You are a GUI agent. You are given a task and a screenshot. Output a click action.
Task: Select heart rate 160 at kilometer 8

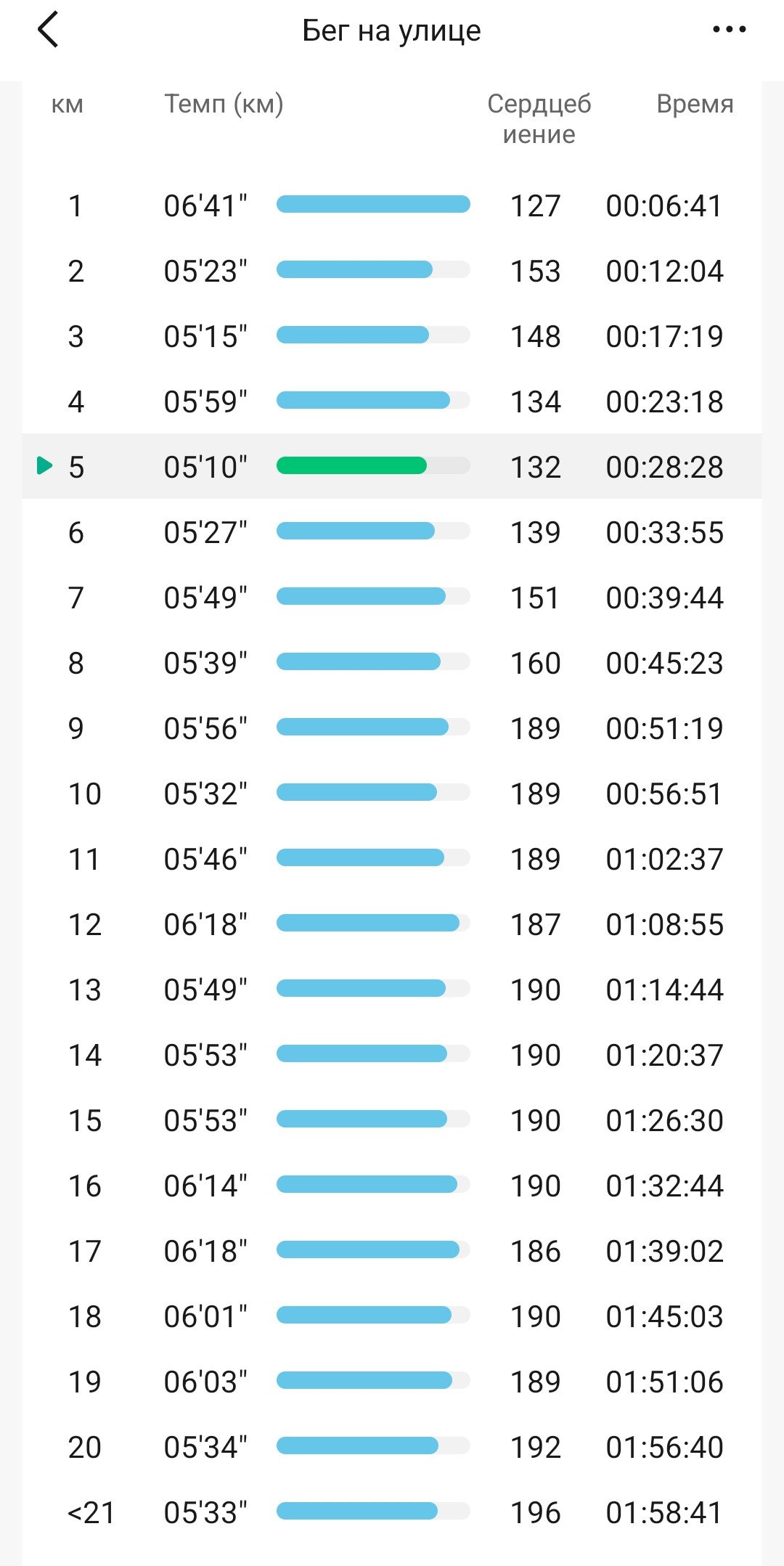[536, 663]
